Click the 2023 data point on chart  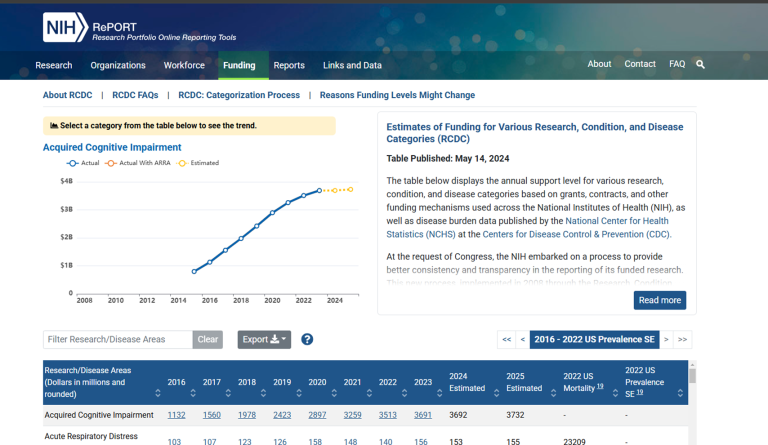tap(319, 190)
